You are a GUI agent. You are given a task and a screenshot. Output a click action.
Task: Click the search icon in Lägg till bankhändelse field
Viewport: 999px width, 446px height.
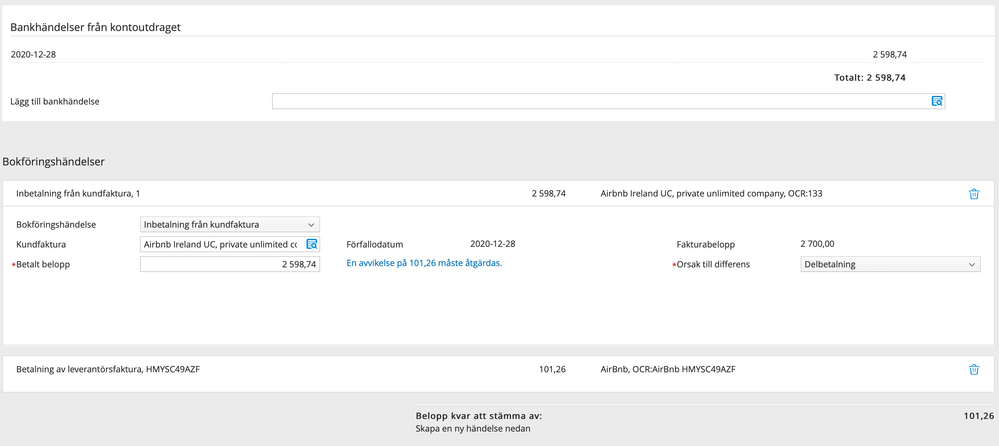tap(937, 102)
